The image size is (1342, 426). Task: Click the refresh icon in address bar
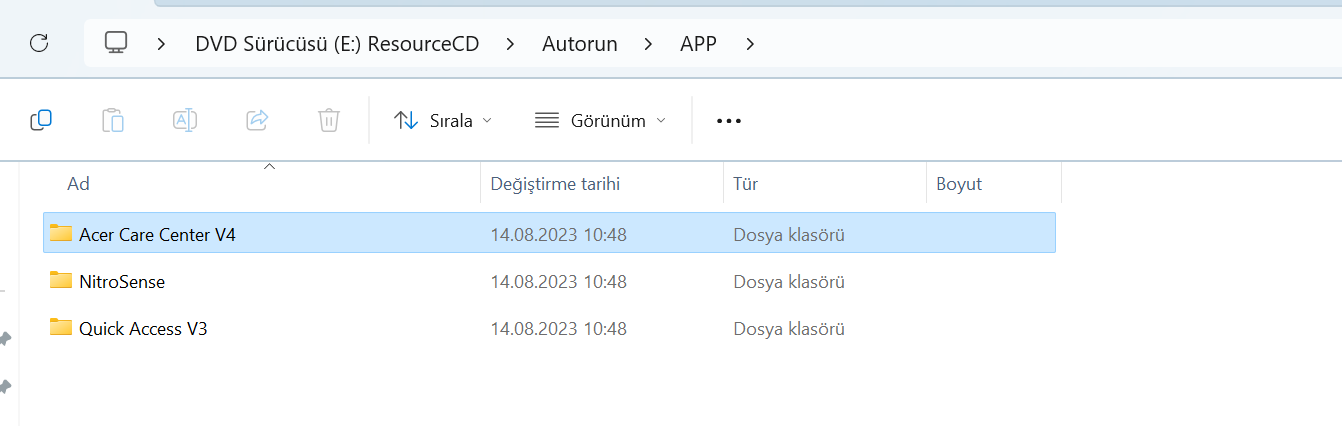point(39,44)
